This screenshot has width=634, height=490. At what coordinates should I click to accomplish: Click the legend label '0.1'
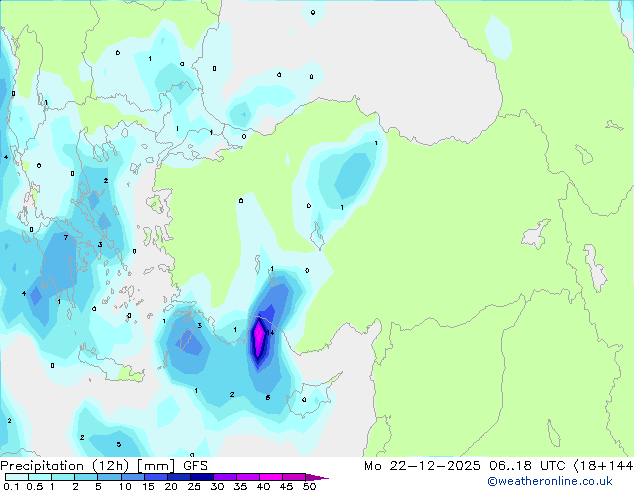11,486
